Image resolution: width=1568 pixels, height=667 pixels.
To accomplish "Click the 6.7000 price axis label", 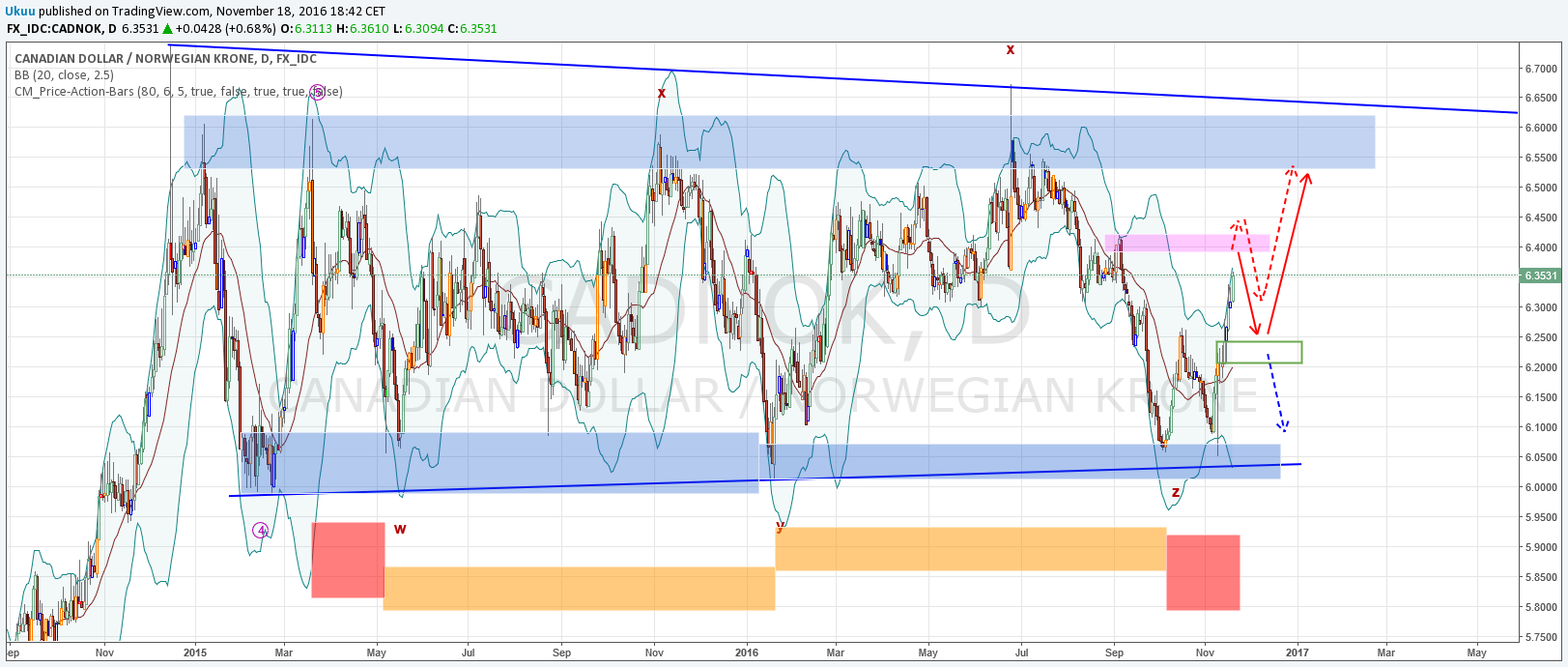I will click(1541, 69).
